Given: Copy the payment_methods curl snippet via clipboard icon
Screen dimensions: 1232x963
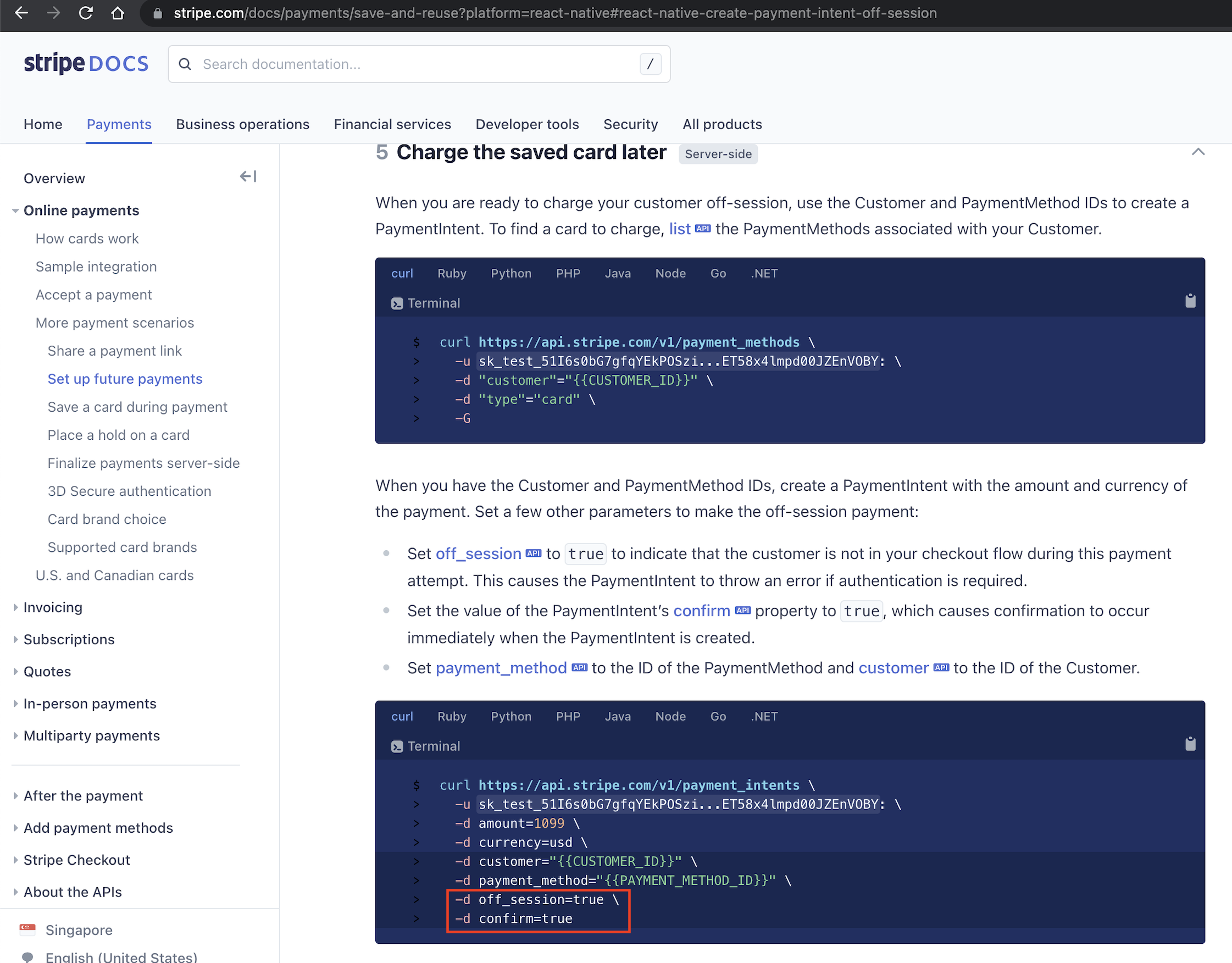Looking at the screenshot, I should (x=1190, y=301).
